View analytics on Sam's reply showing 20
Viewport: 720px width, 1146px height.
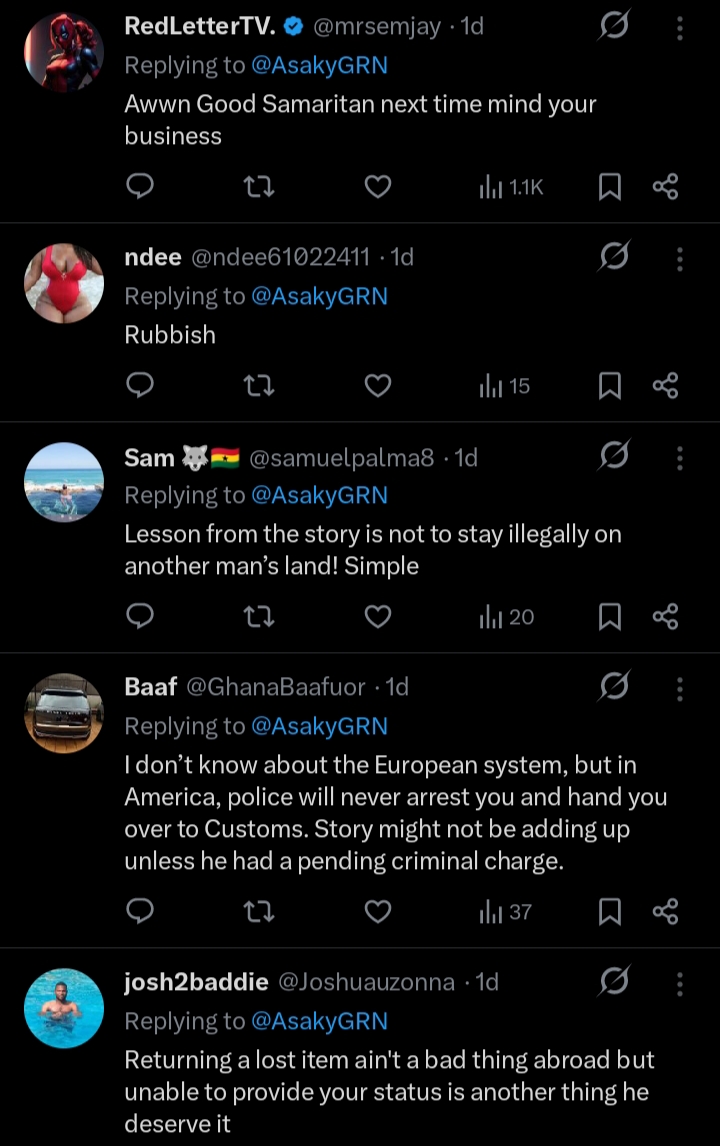click(507, 617)
